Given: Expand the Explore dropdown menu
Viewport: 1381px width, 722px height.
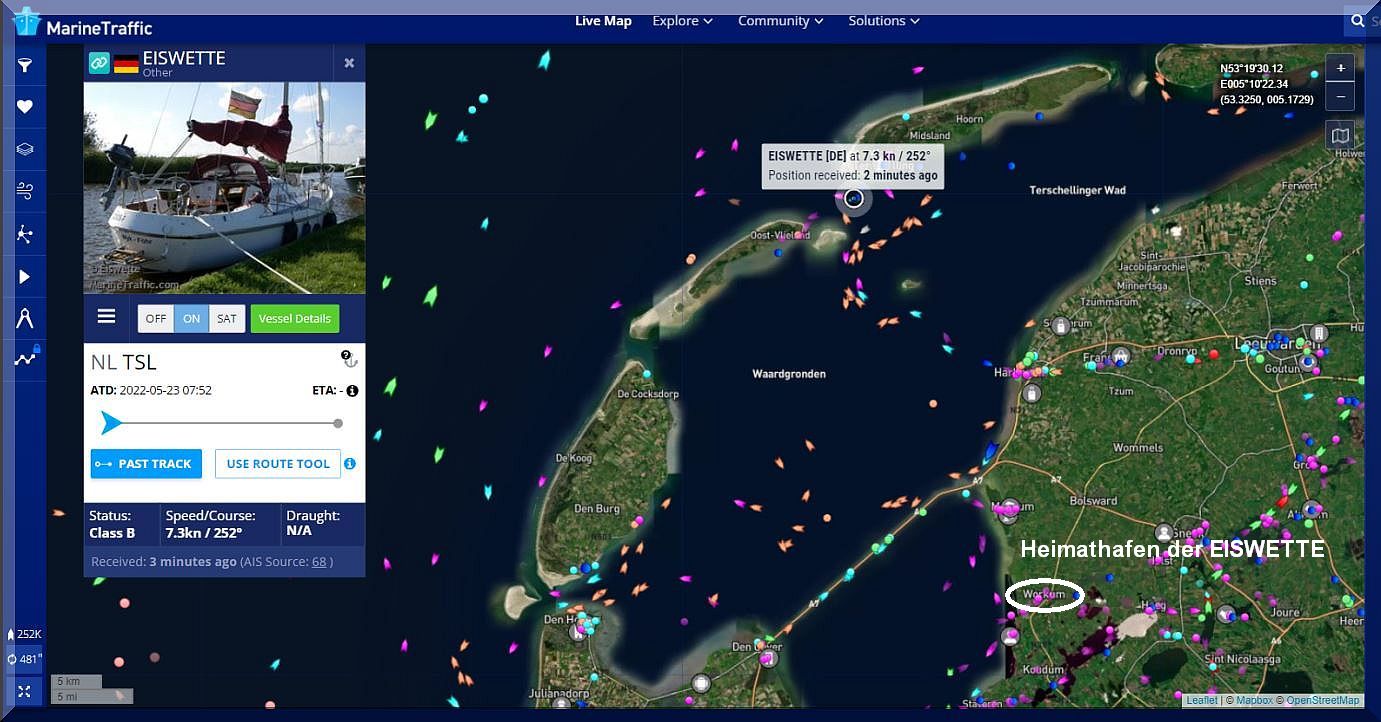Looking at the screenshot, I should tap(682, 21).
